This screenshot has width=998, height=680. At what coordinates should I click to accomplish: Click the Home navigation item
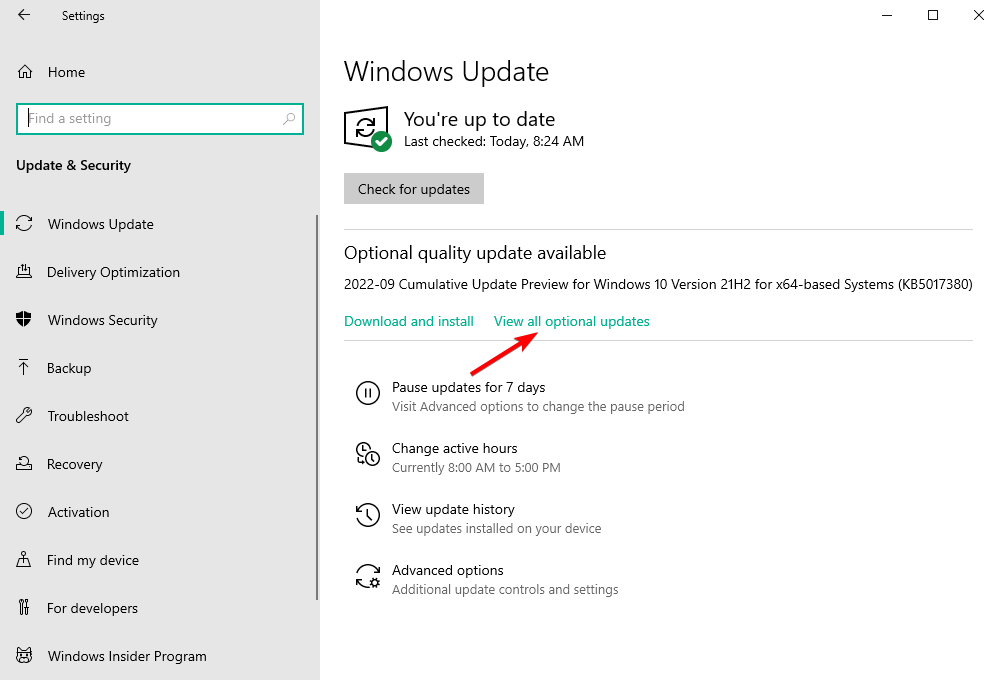tap(66, 72)
